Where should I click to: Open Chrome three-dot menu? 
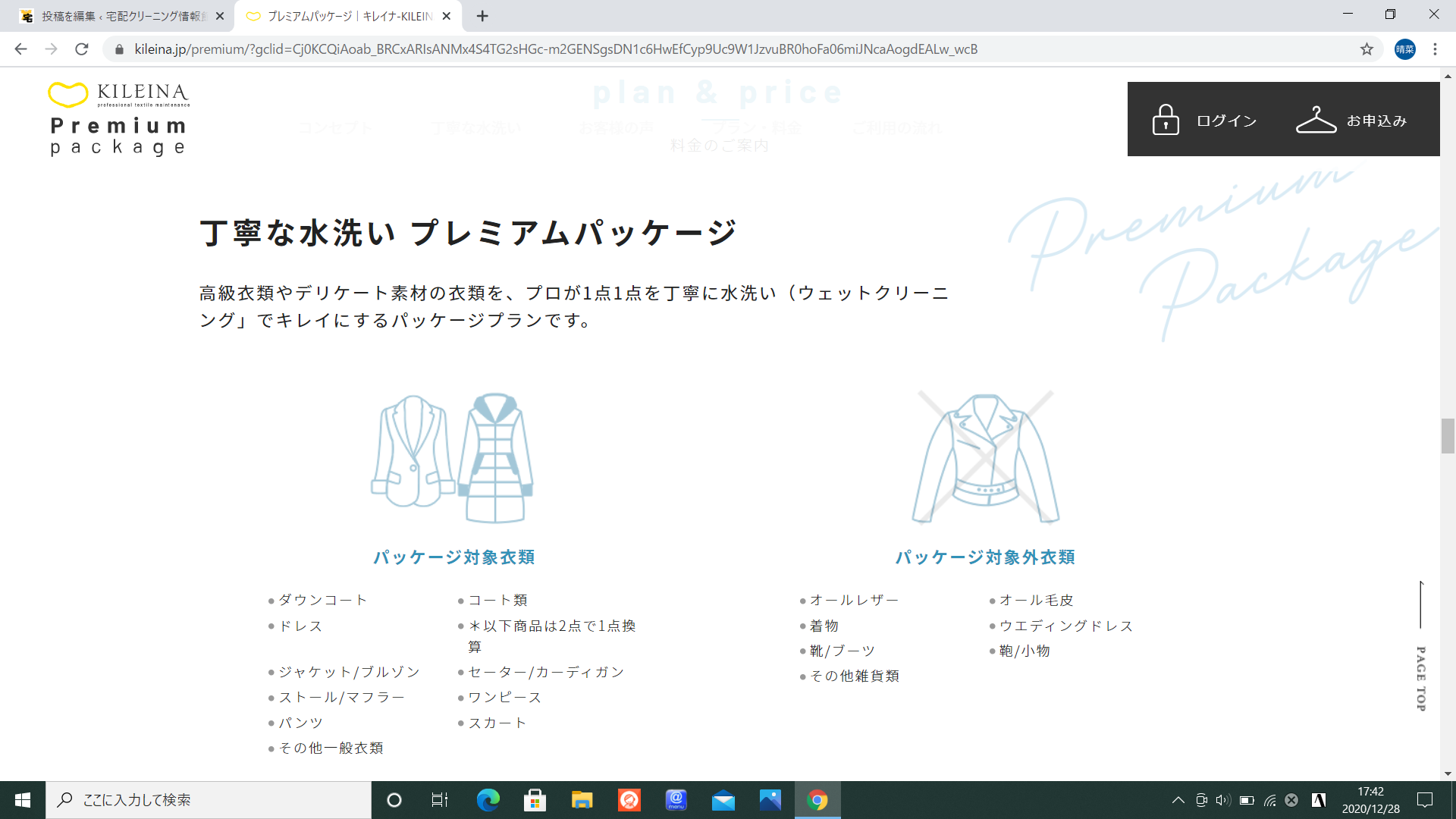[x=1435, y=49]
